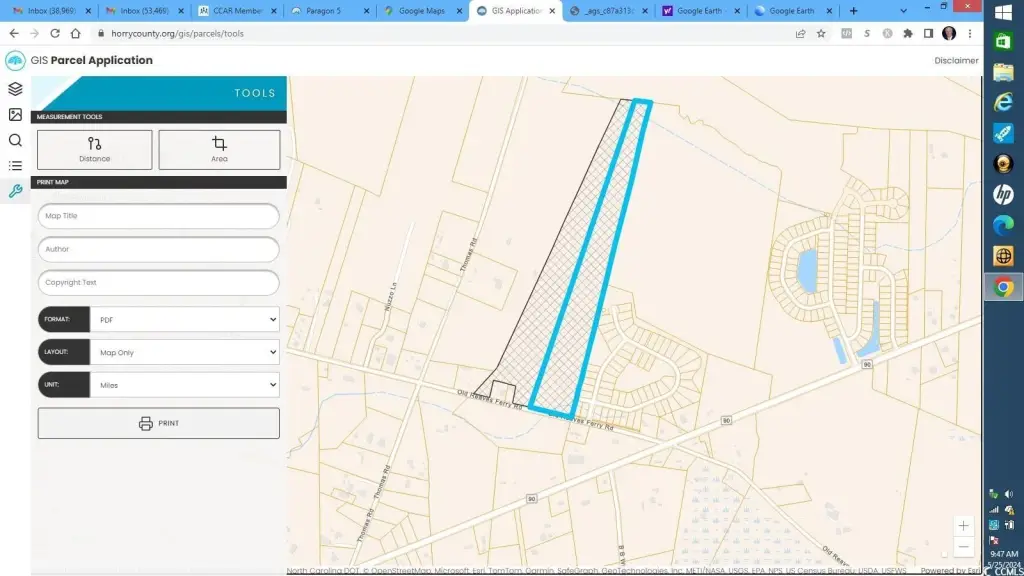
Task: Open the Layout dropdown showing Map Only
Action: pyautogui.click(x=184, y=352)
